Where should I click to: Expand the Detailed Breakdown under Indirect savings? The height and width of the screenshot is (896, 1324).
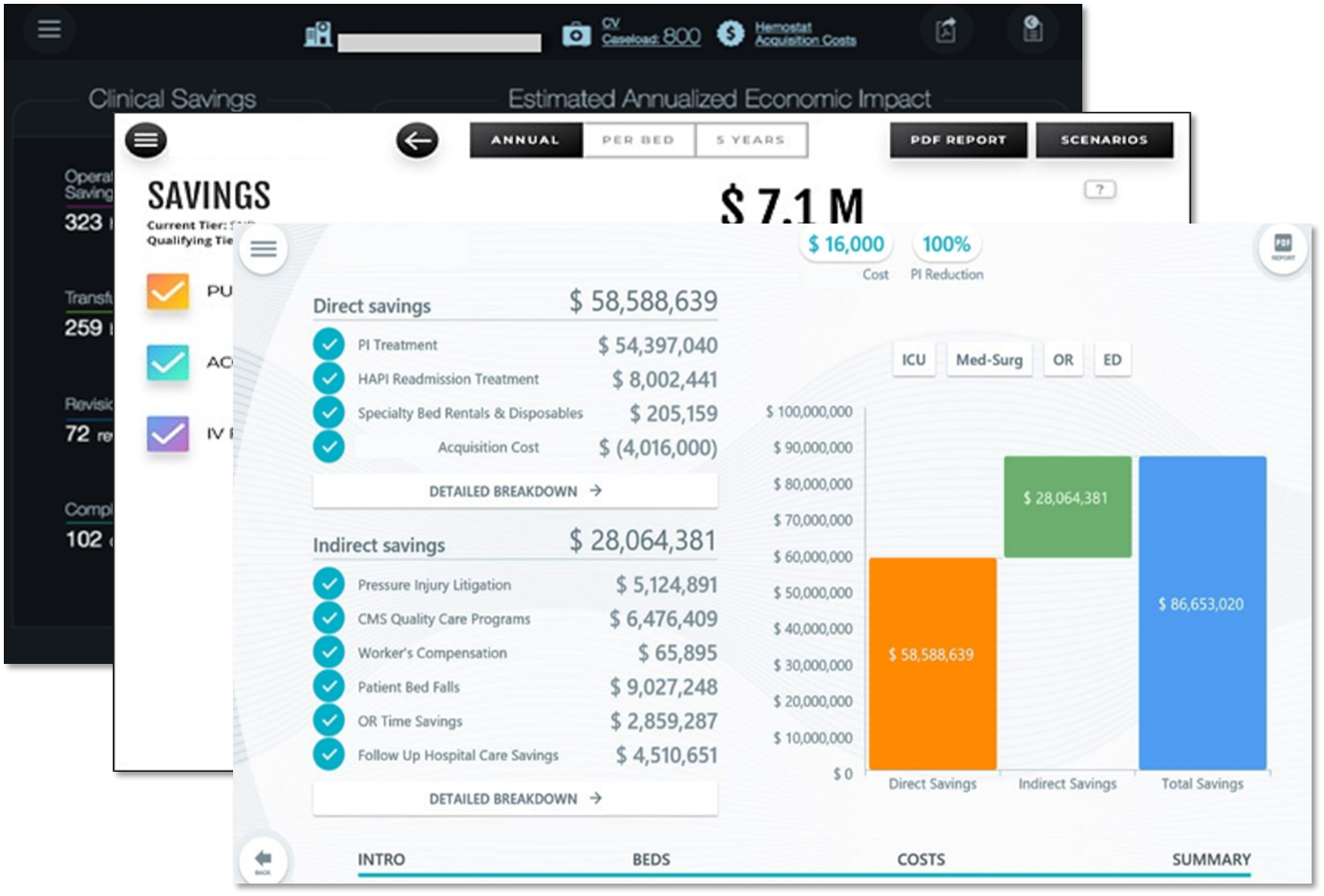coord(515,799)
